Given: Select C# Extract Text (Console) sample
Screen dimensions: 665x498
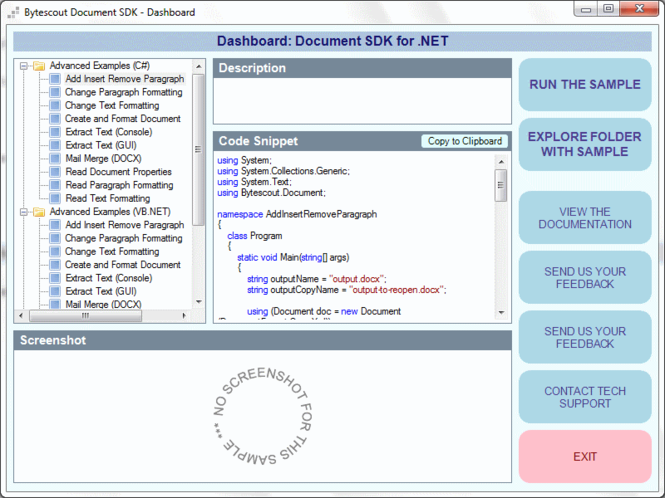Looking at the screenshot, I should [x=109, y=132].
